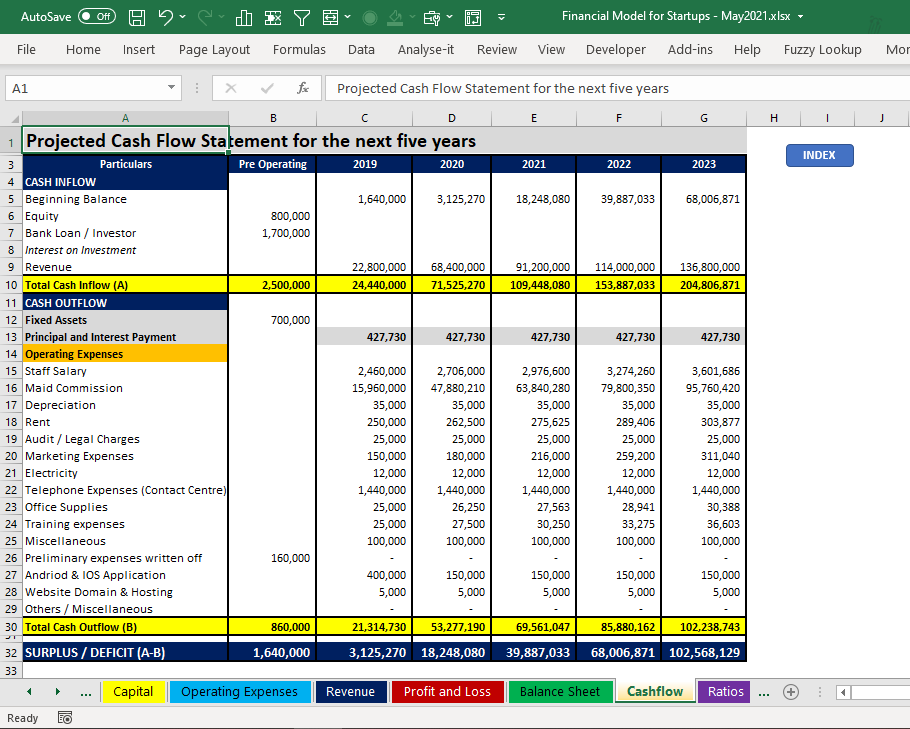Click the green circle record icon
Viewport: 910px width, 729px height.
370,17
